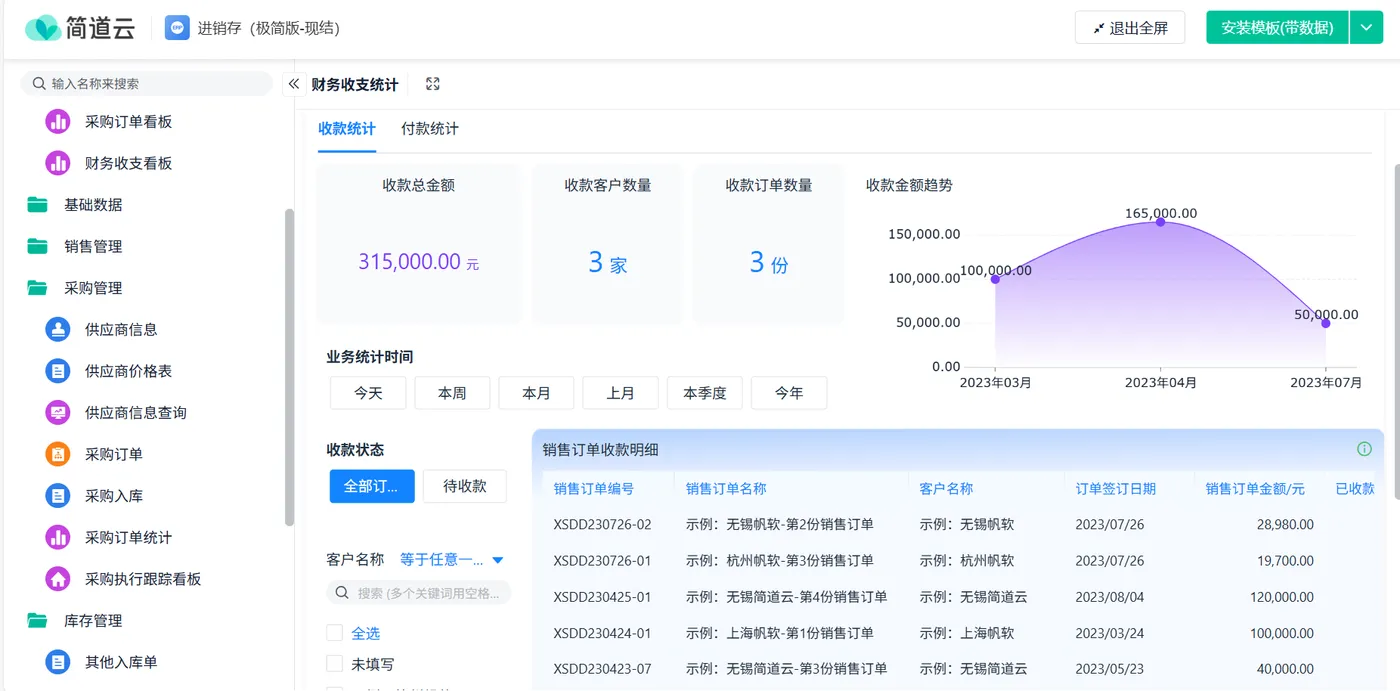Select 全部订... 收款状态 filter
The width and height of the screenshot is (1400, 691).
(x=372, y=486)
